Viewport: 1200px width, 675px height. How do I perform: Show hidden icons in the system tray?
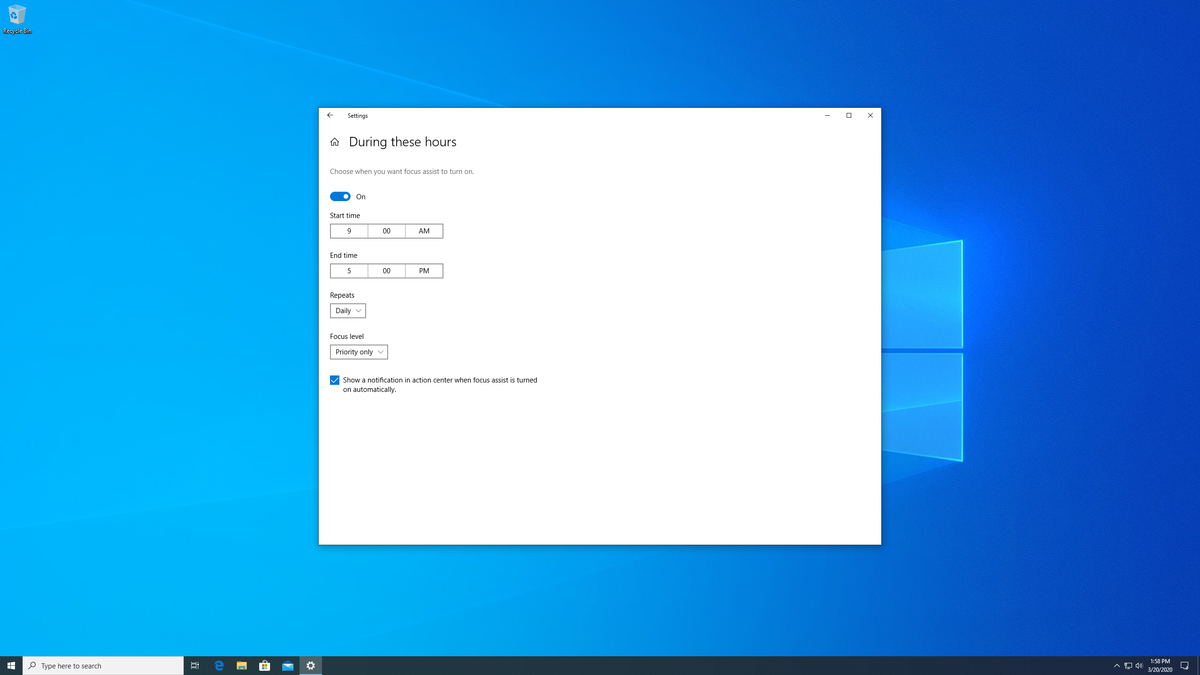tap(1116, 665)
